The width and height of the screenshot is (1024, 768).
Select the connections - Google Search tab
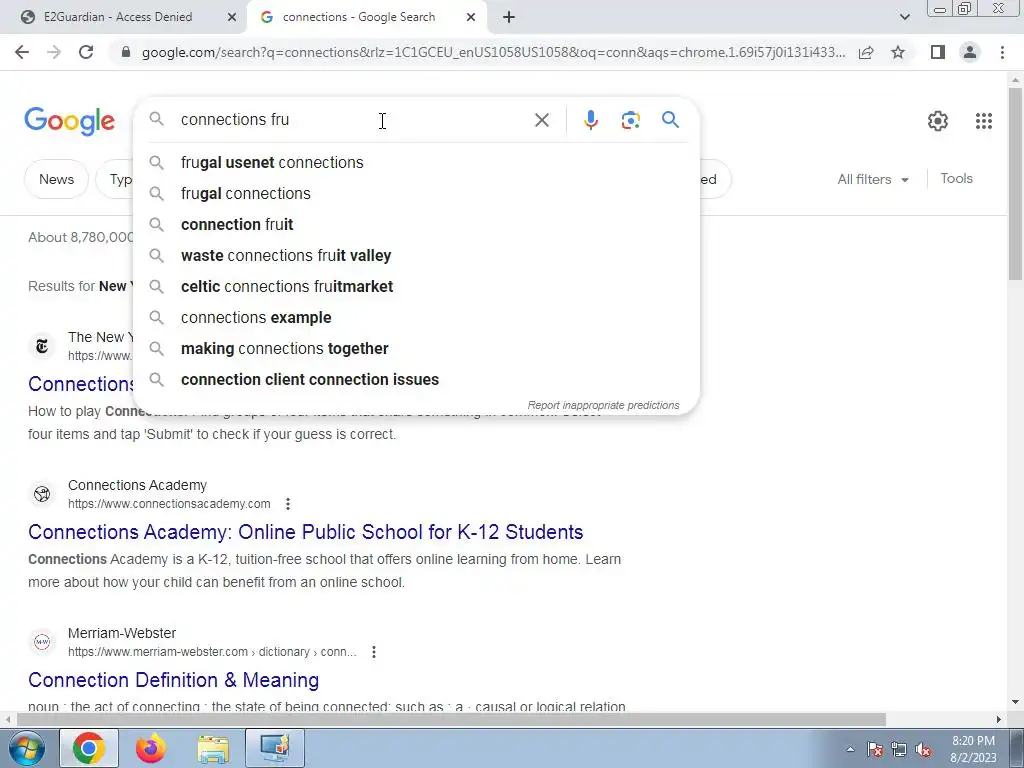pyautogui.click(x=366, y=17)
